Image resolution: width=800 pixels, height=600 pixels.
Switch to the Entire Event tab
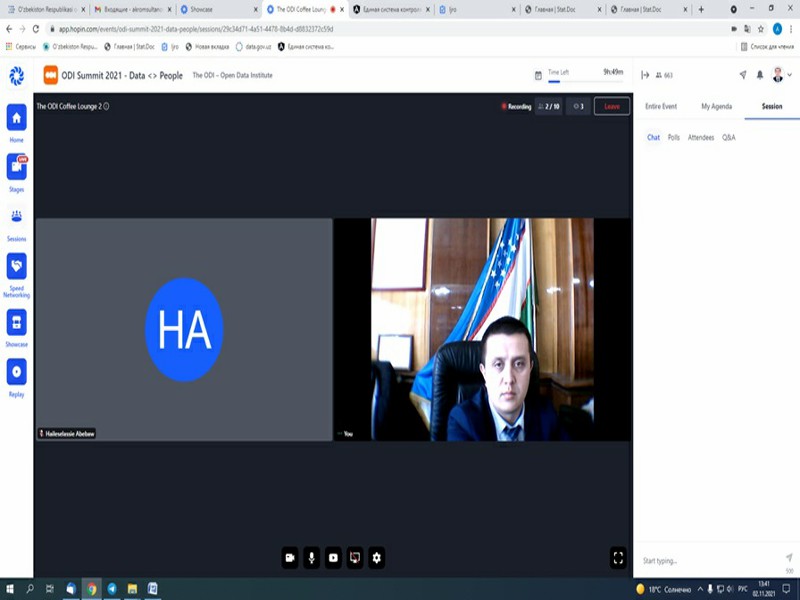click(x=661, y=106)
